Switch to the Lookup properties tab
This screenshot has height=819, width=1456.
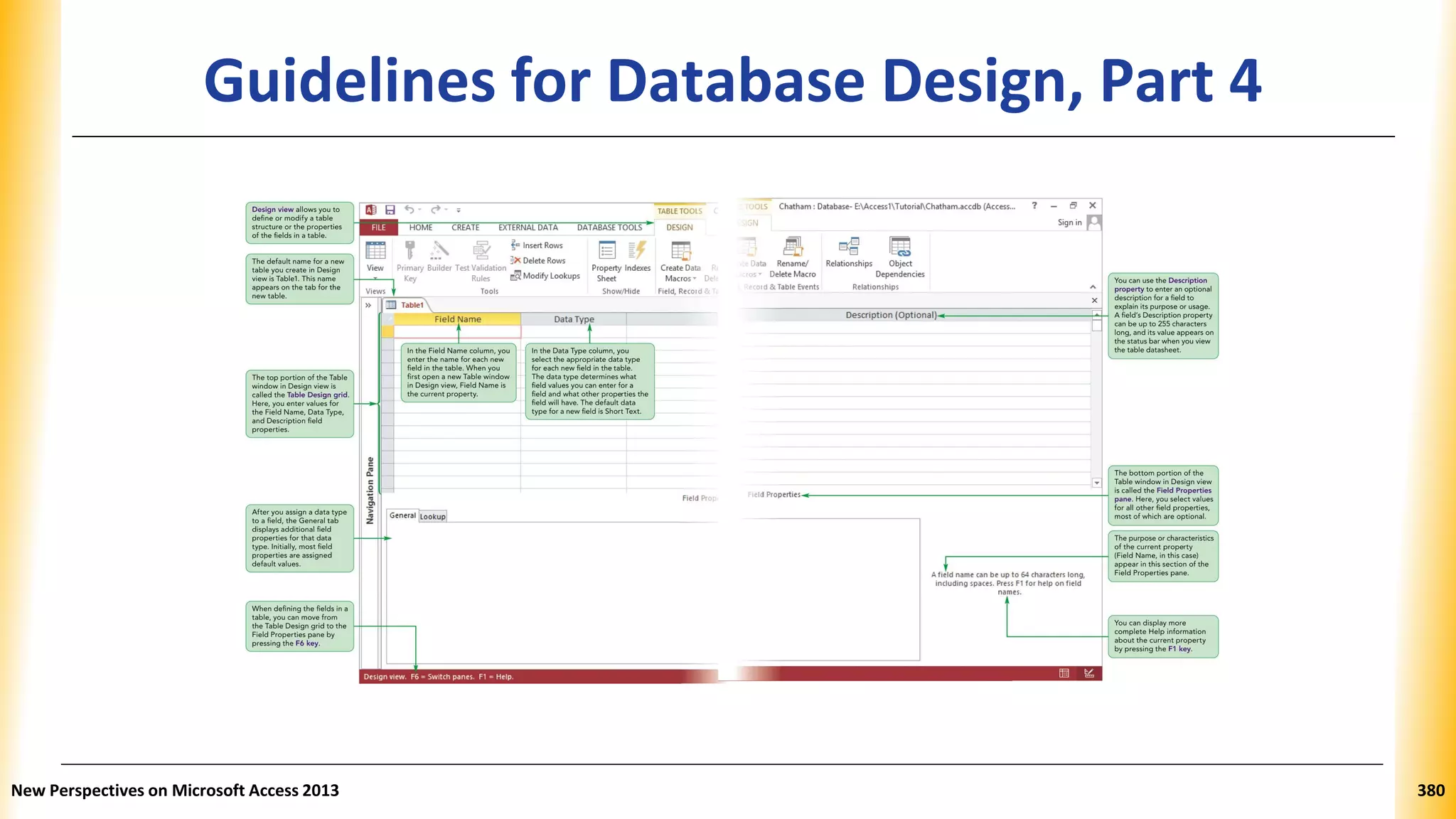(432, 516)
